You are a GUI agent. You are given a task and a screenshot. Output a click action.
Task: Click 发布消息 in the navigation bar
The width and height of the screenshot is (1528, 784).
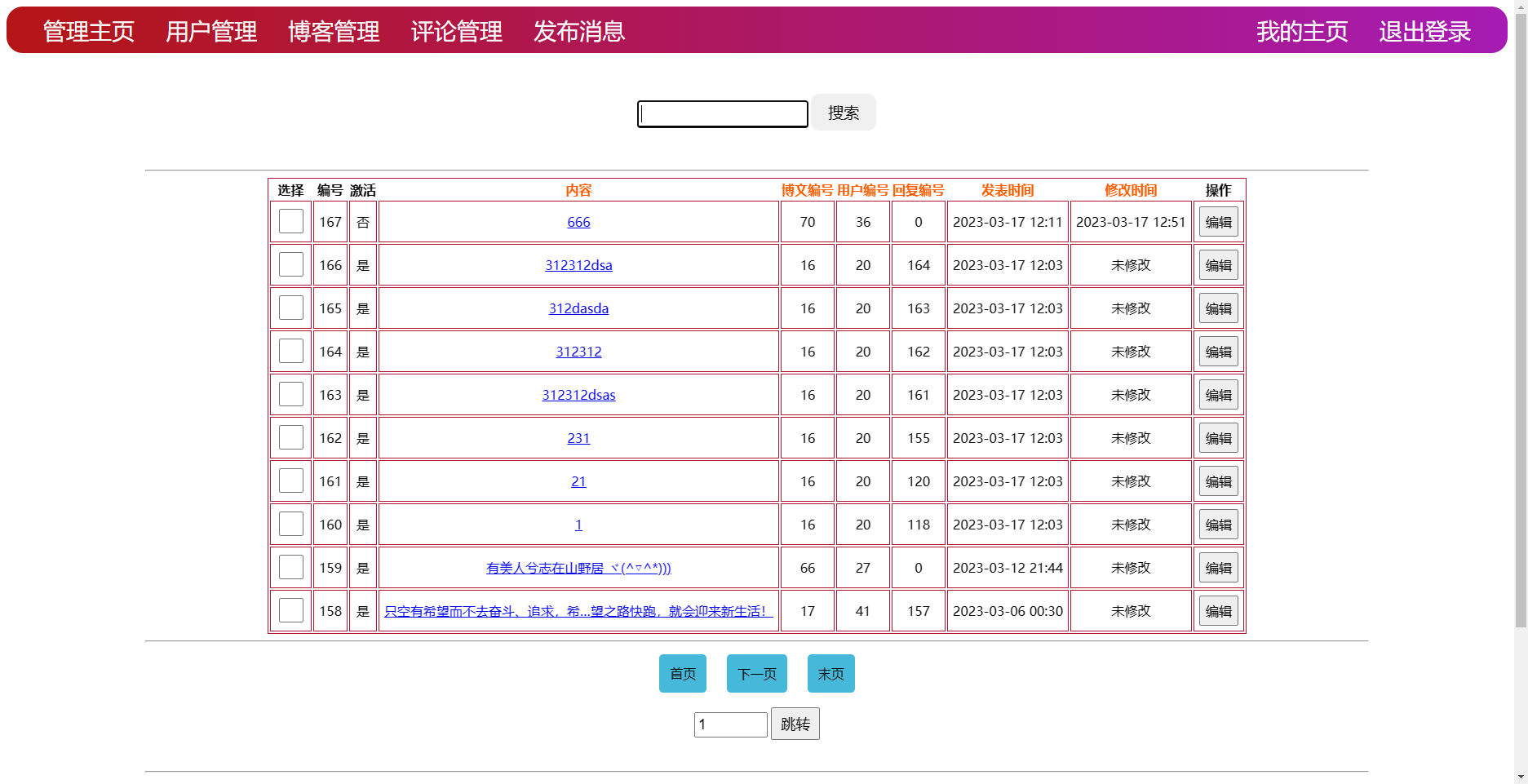tap(579, 32)
